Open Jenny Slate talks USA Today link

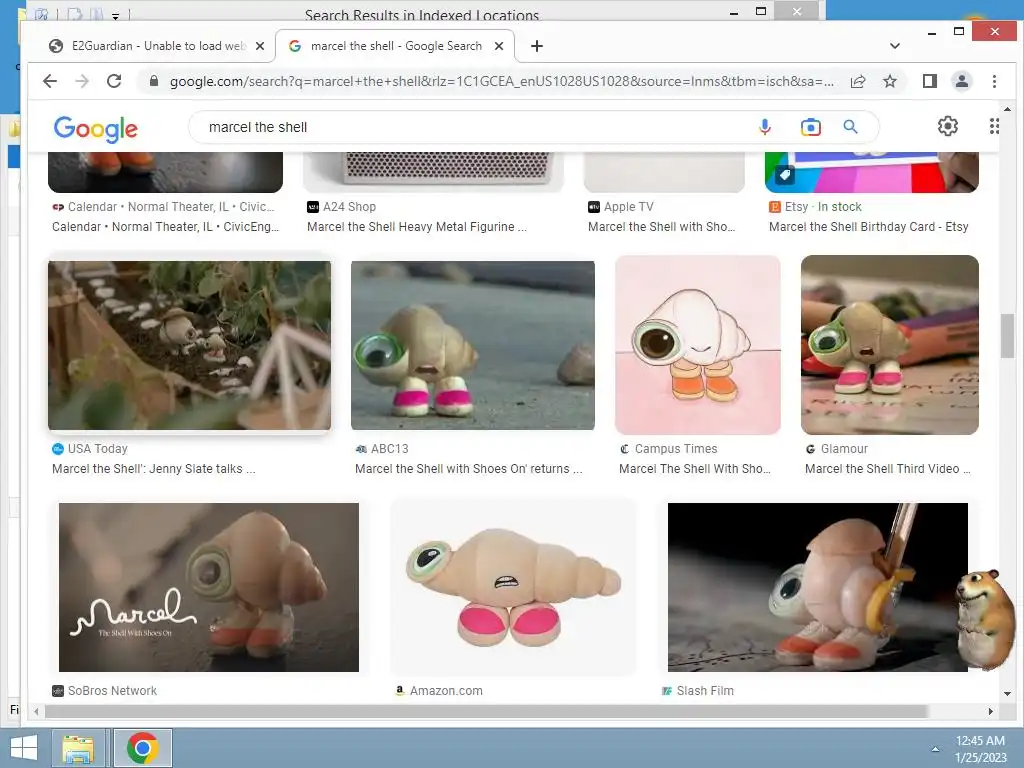pyautogui.click(x=153, y=469)
